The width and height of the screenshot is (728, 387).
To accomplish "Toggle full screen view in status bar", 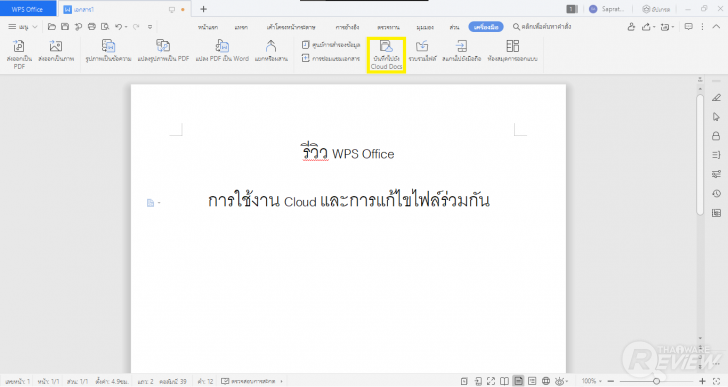I will (491, 381).
